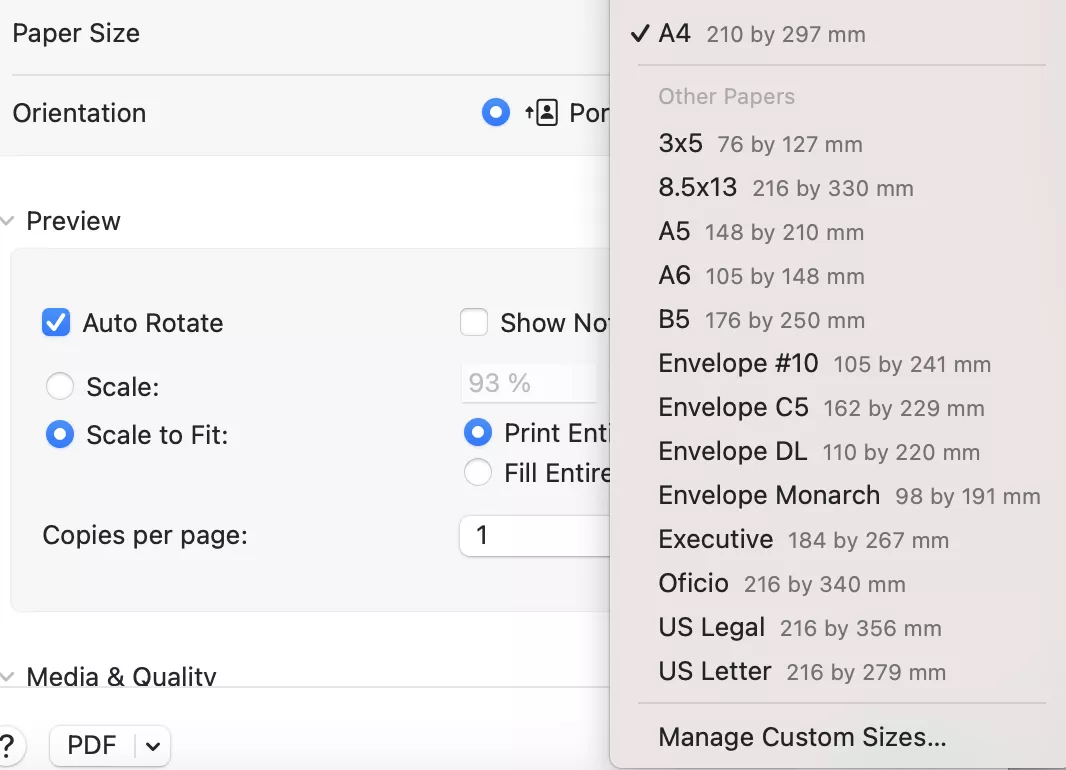Select the Portrait orientation radio button
Image resolution: width=1066 pixels, height=770 pixels.
click(496, 113)
